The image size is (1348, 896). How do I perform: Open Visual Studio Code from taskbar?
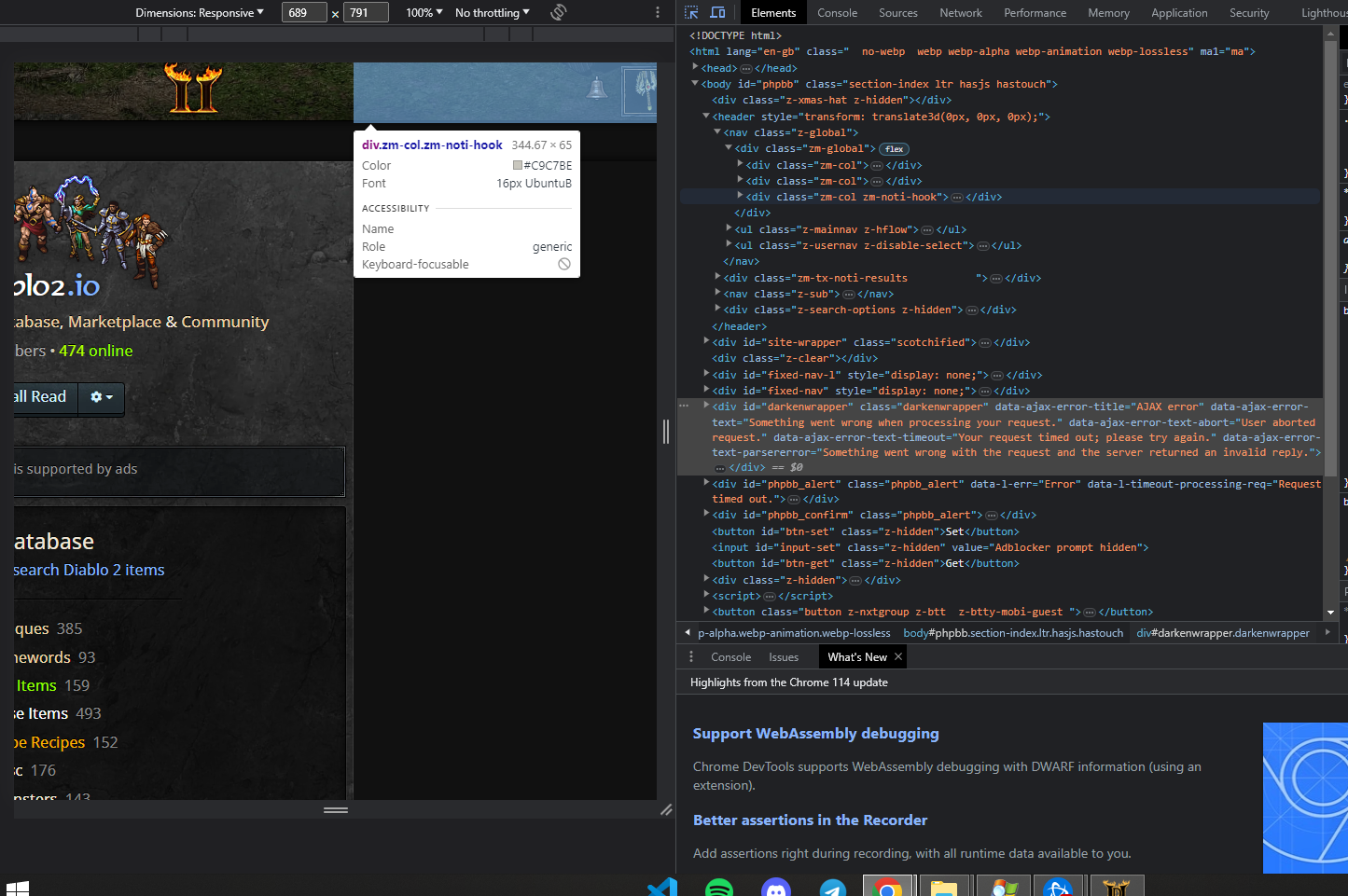click(662, 887)
